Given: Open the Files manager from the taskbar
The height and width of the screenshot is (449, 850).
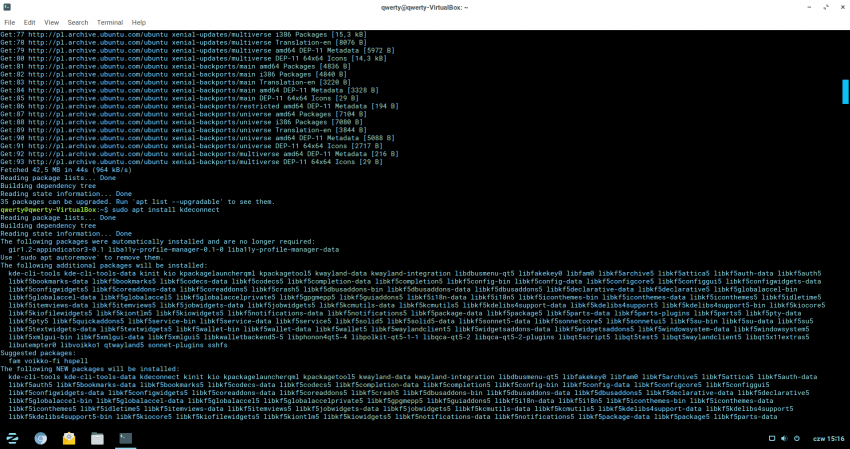Looking at the screenshot, I should click(x=97, y=439).
